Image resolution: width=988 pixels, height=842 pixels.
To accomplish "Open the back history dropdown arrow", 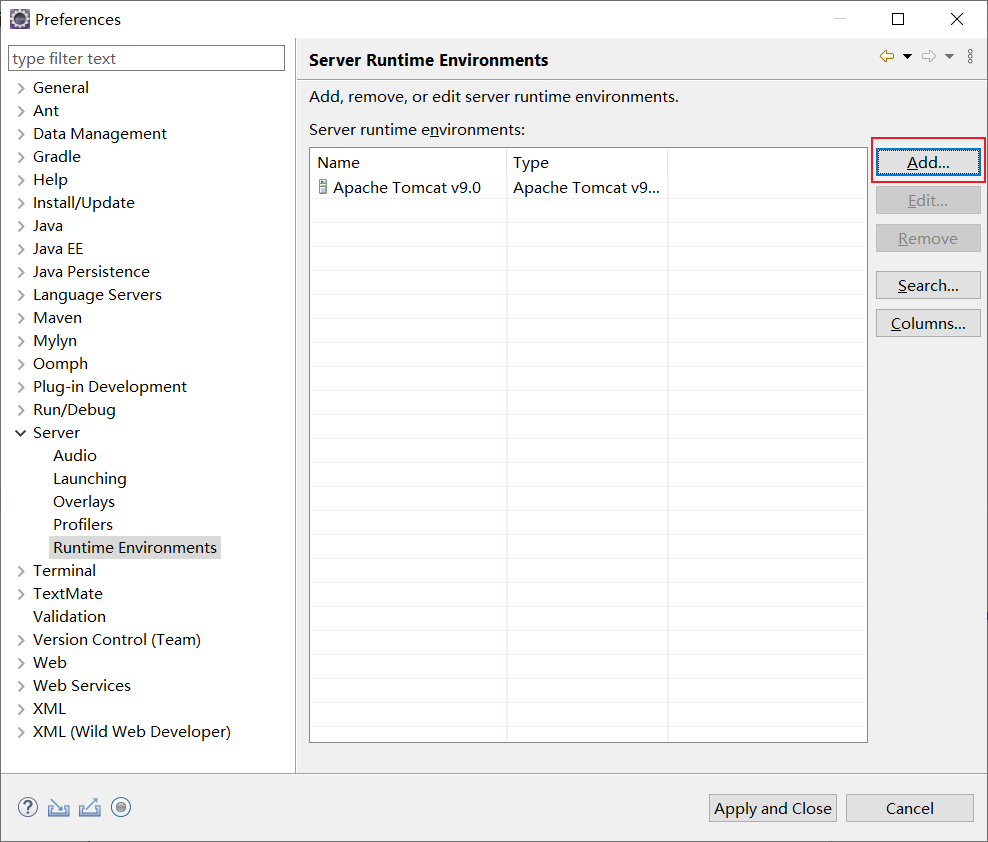I will [x=907, y=57].
